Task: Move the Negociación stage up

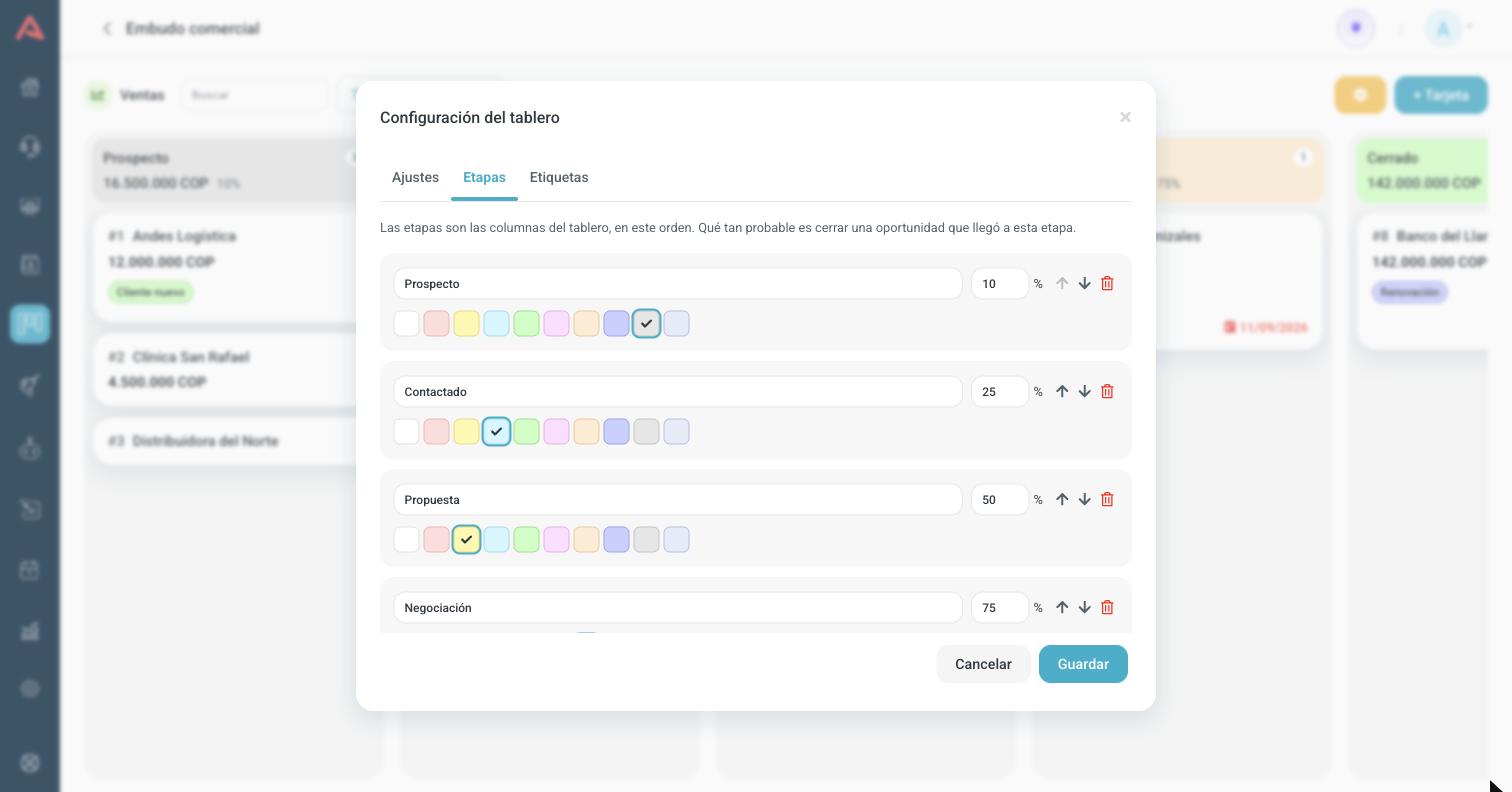Action: click(x=1062, y=607)
